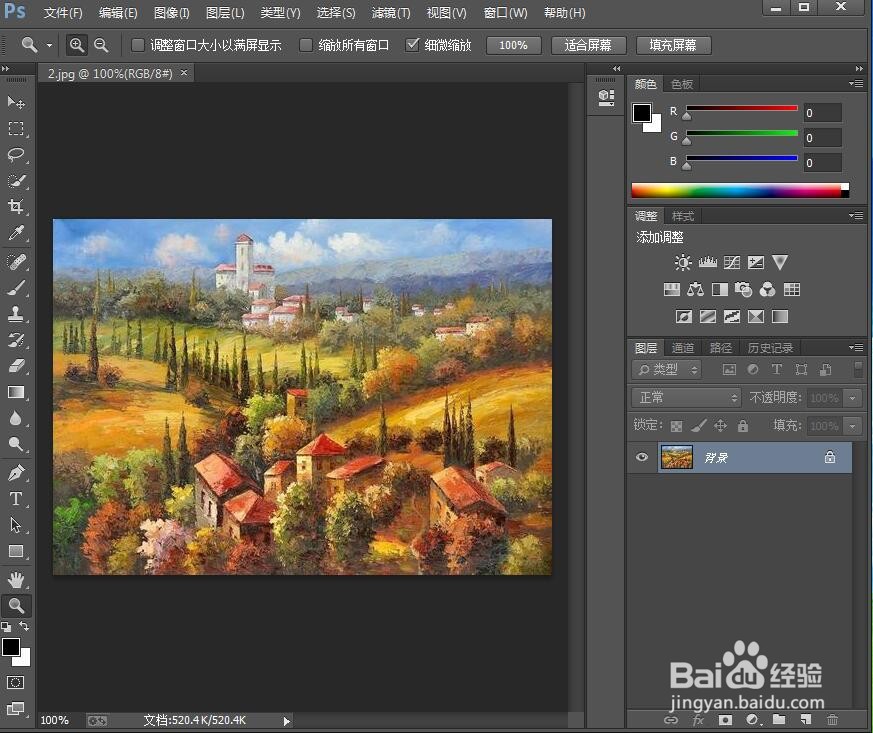Delete layer with trash icon
The width and height of the screenshot is (873, 733).
coord(832,720)
